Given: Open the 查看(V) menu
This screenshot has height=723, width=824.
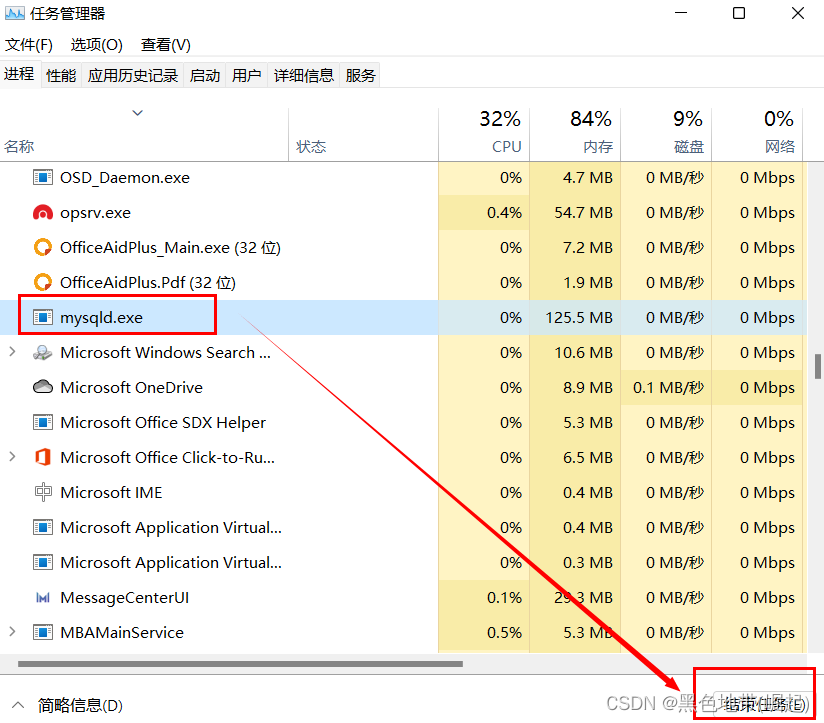Looking at the screenshot, I should click(166, 45).
